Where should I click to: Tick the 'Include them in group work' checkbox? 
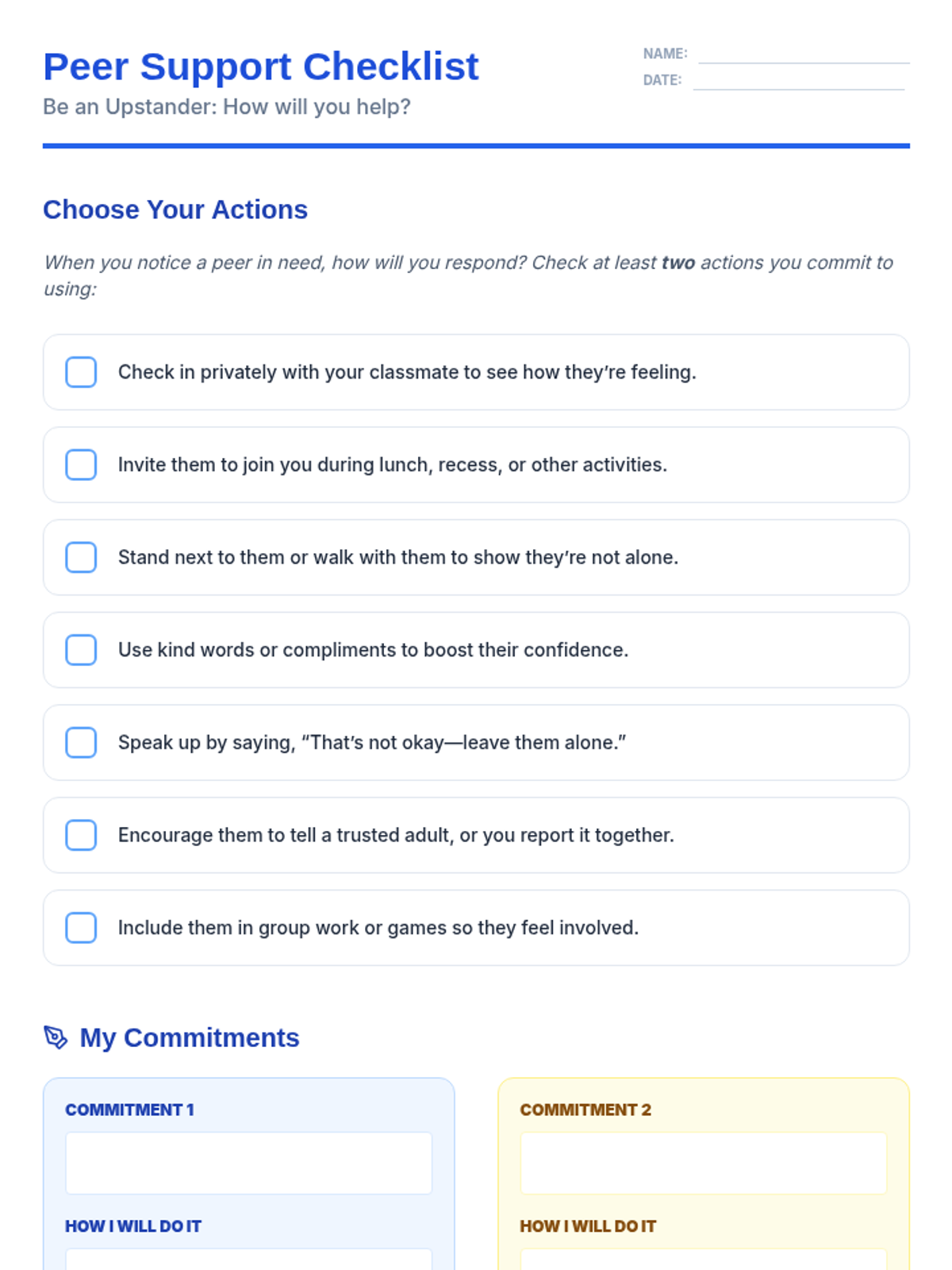[x=81, y=928]
